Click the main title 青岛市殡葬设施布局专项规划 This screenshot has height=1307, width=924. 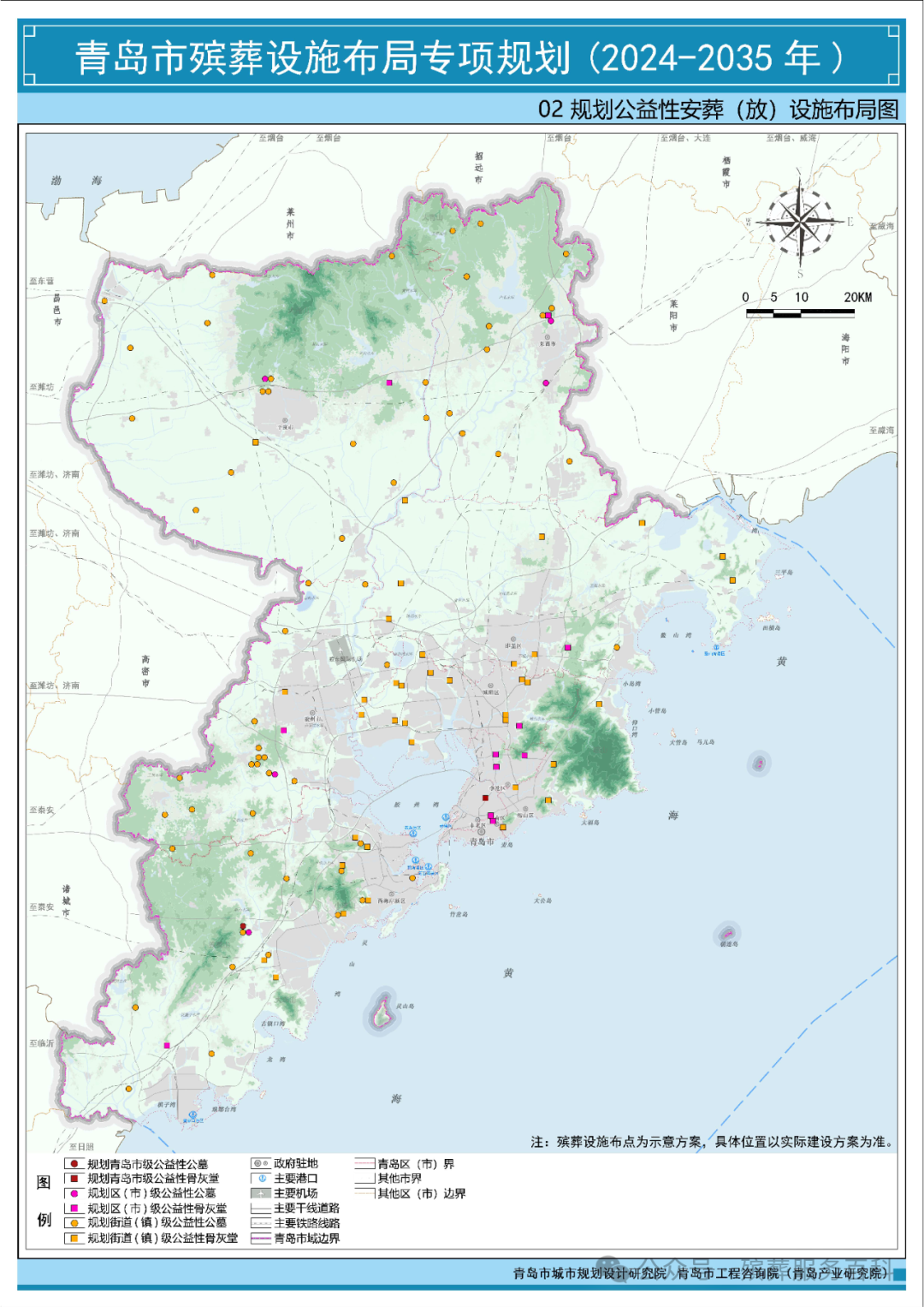(x=323, y=58)
